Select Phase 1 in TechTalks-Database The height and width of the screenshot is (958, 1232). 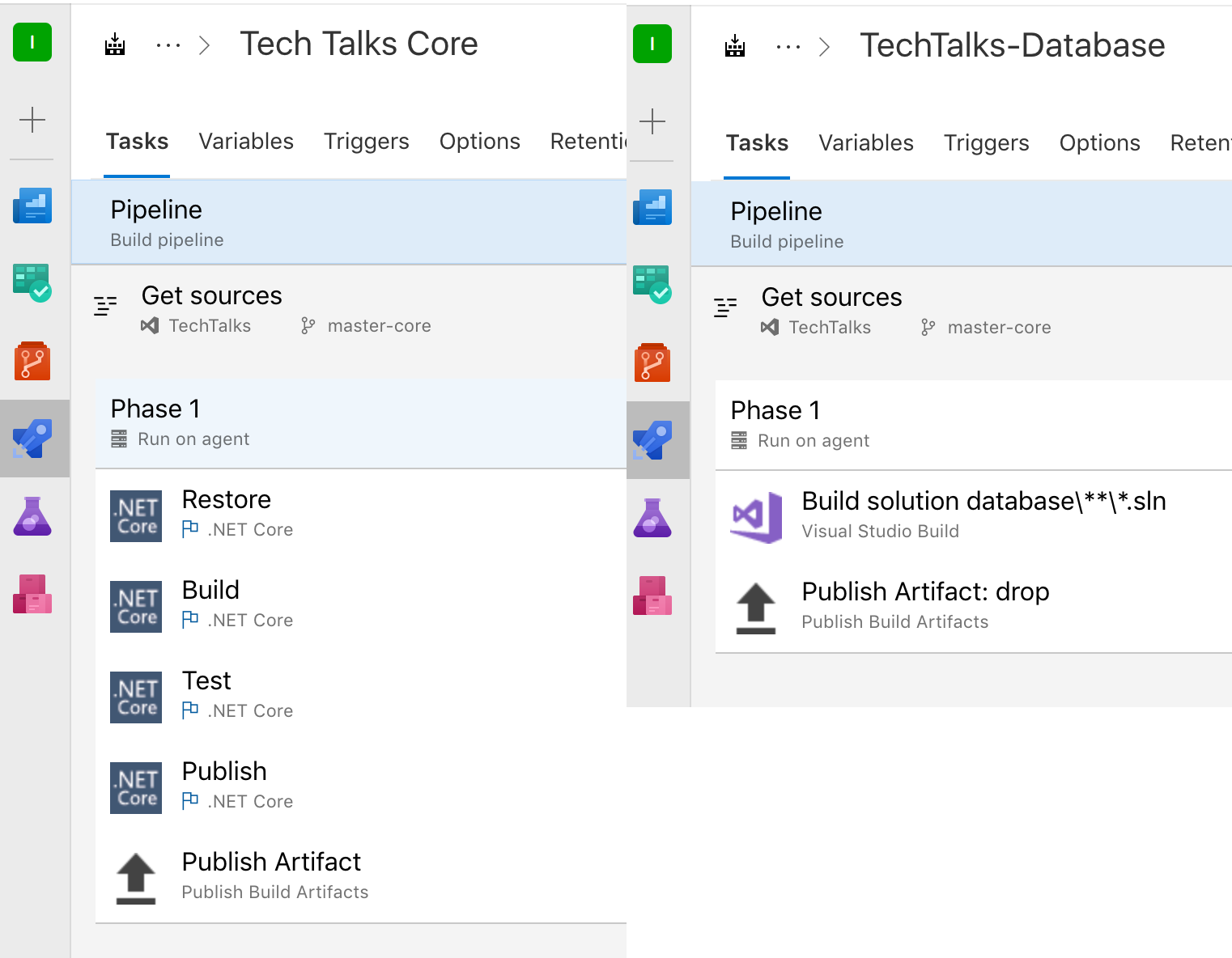(x=974, y=425)
